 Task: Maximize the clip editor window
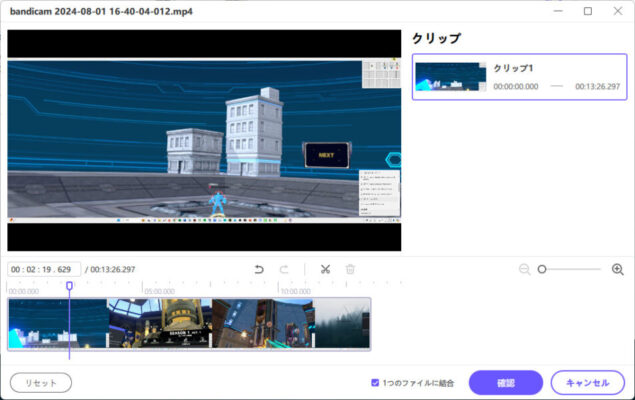[x=588, y=11]
